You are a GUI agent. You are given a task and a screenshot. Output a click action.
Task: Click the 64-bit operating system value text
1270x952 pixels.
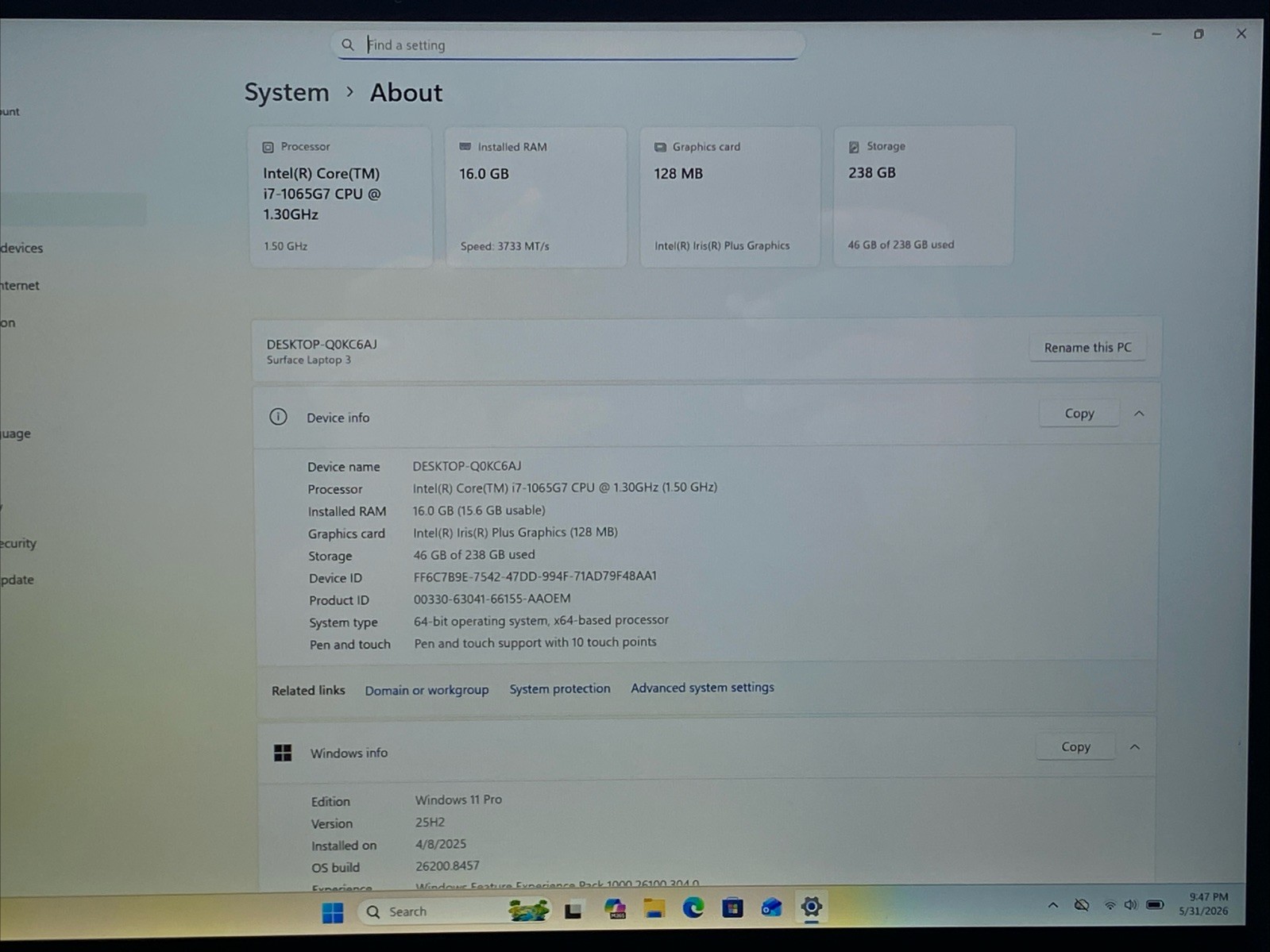pyautogui.click(x=541, y=620)
